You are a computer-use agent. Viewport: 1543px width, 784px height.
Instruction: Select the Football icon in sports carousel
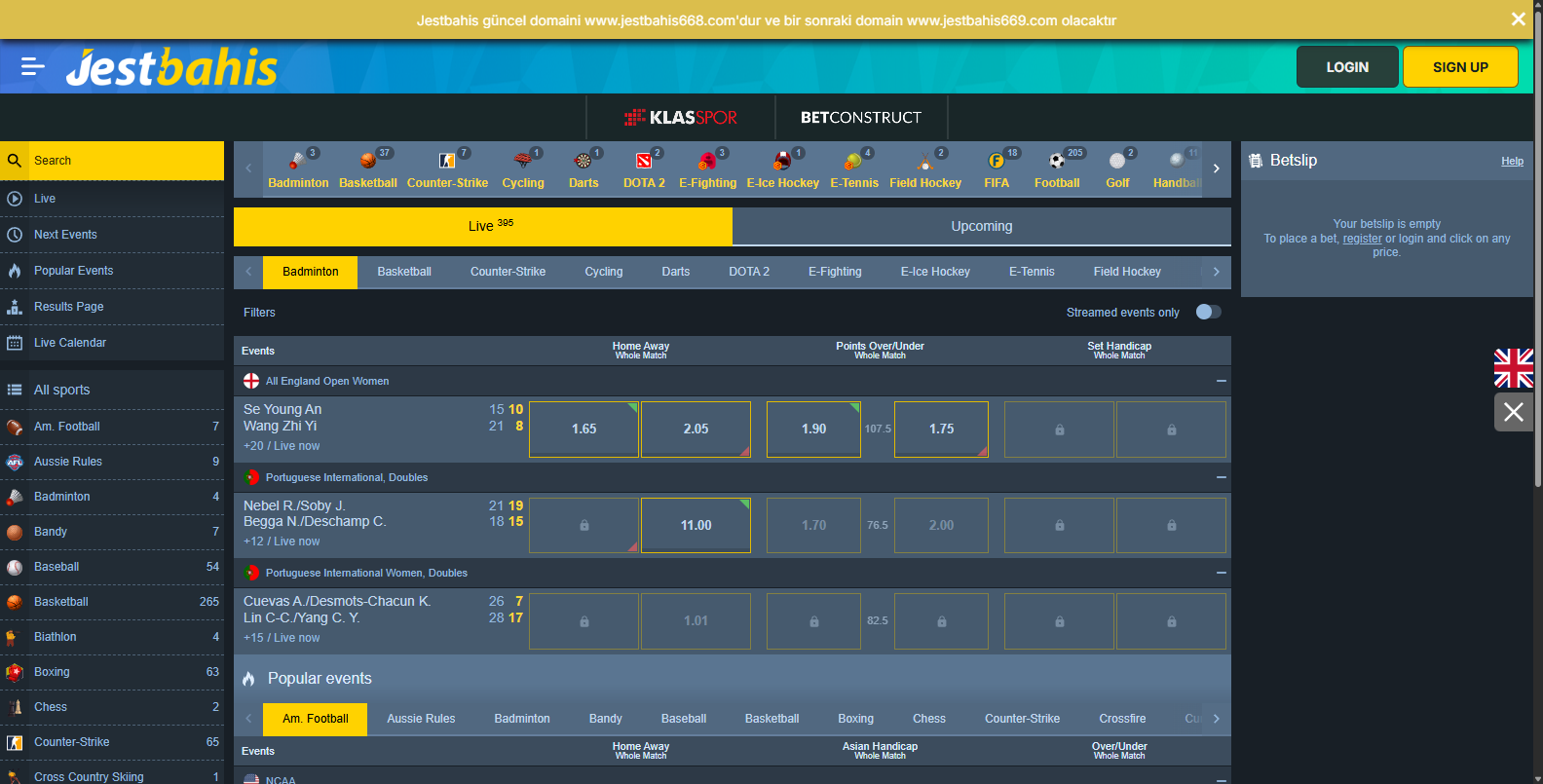[1057, 162]
